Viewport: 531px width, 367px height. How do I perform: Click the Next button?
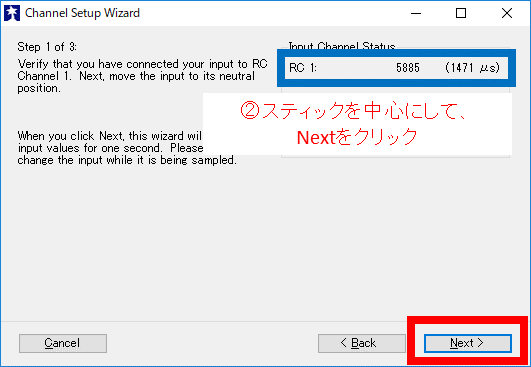click(468, 343)
